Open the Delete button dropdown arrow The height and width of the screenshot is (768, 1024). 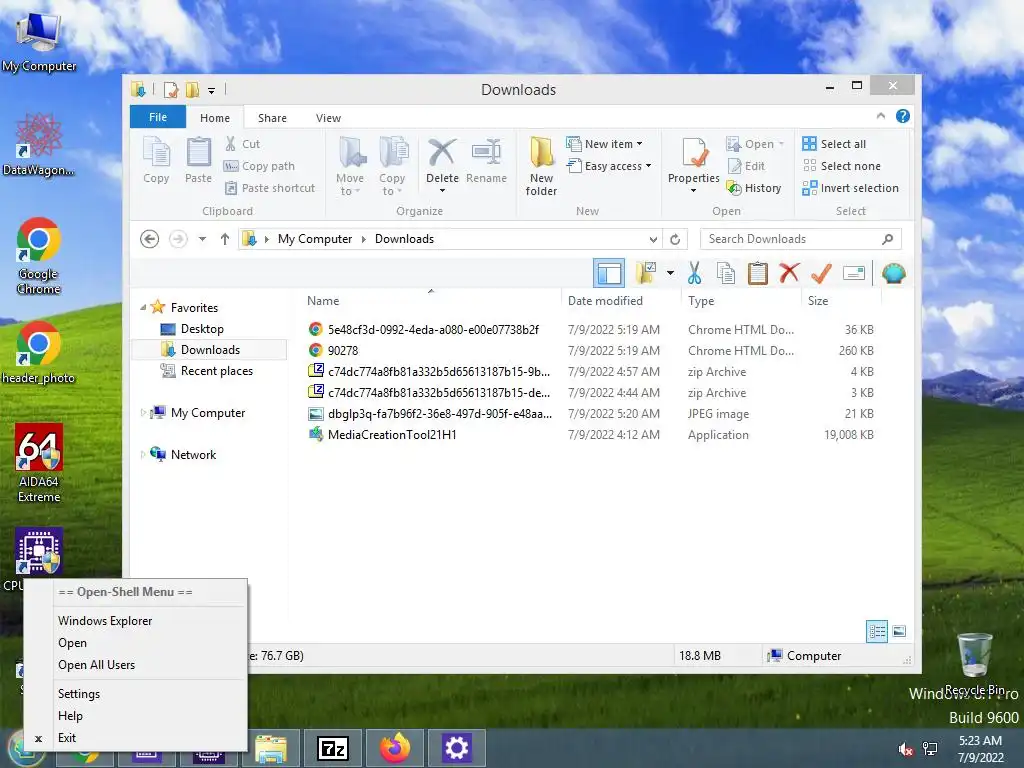pyautogui.click(x=442, y=191)
